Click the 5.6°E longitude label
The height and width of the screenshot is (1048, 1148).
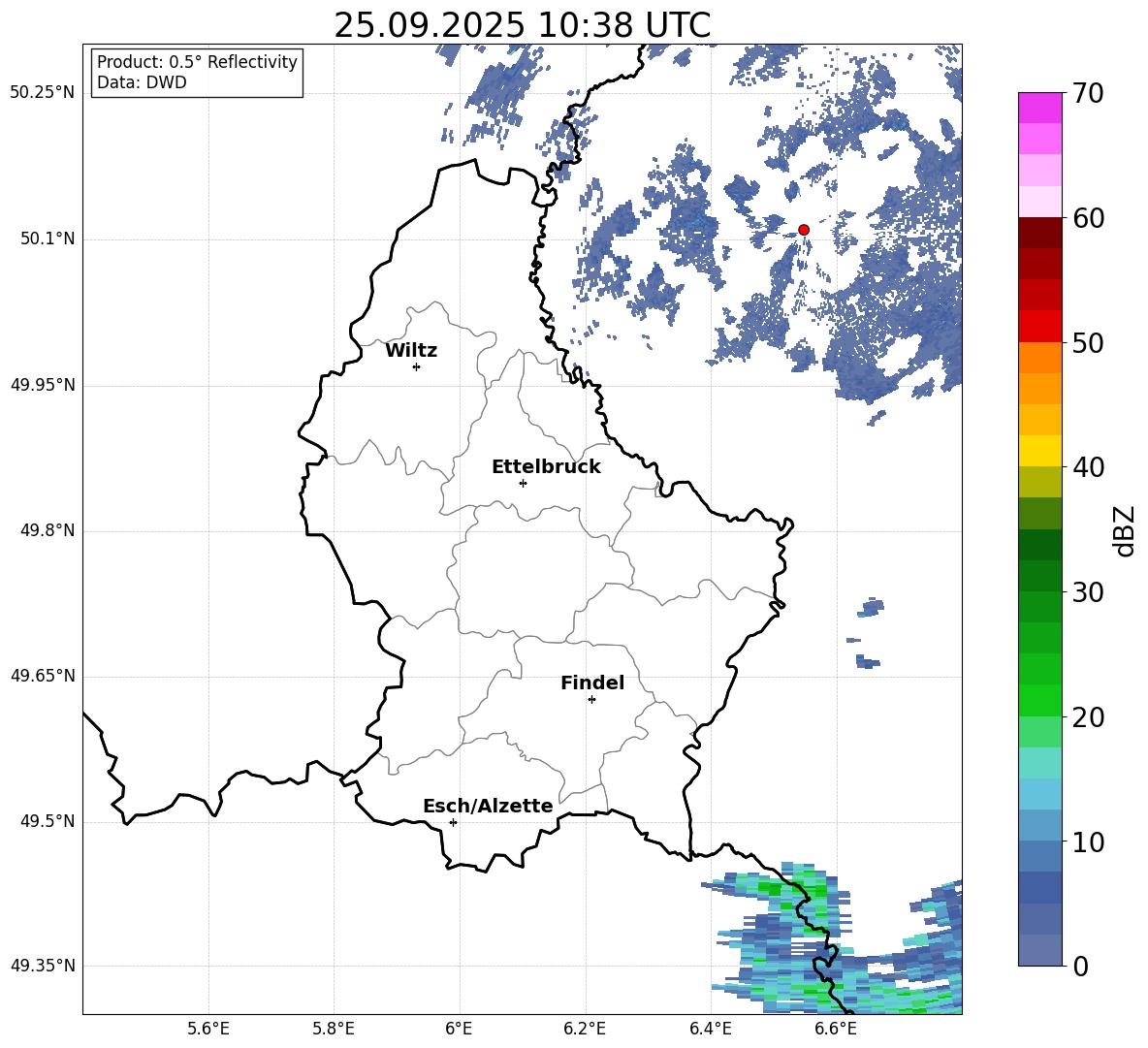[208, 1029]
